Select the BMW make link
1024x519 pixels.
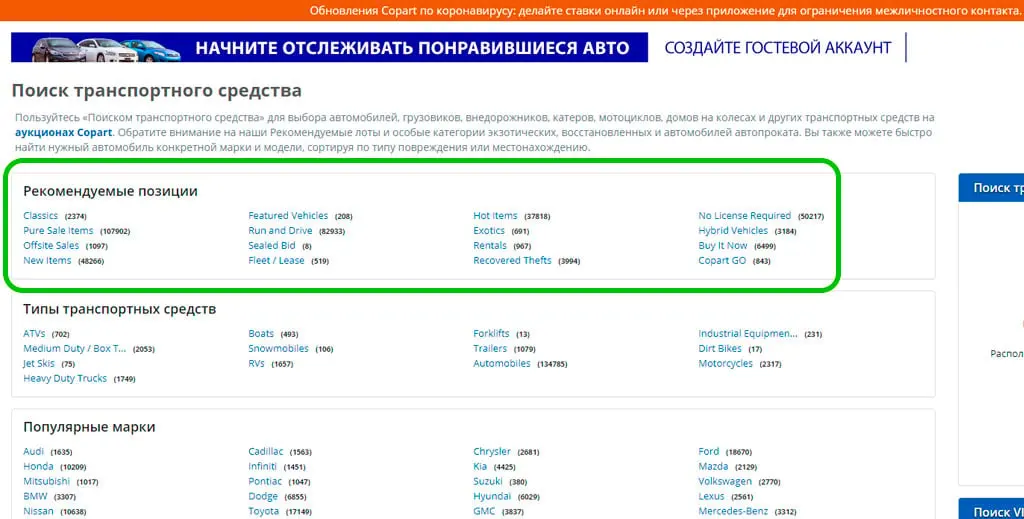point(35,497)
